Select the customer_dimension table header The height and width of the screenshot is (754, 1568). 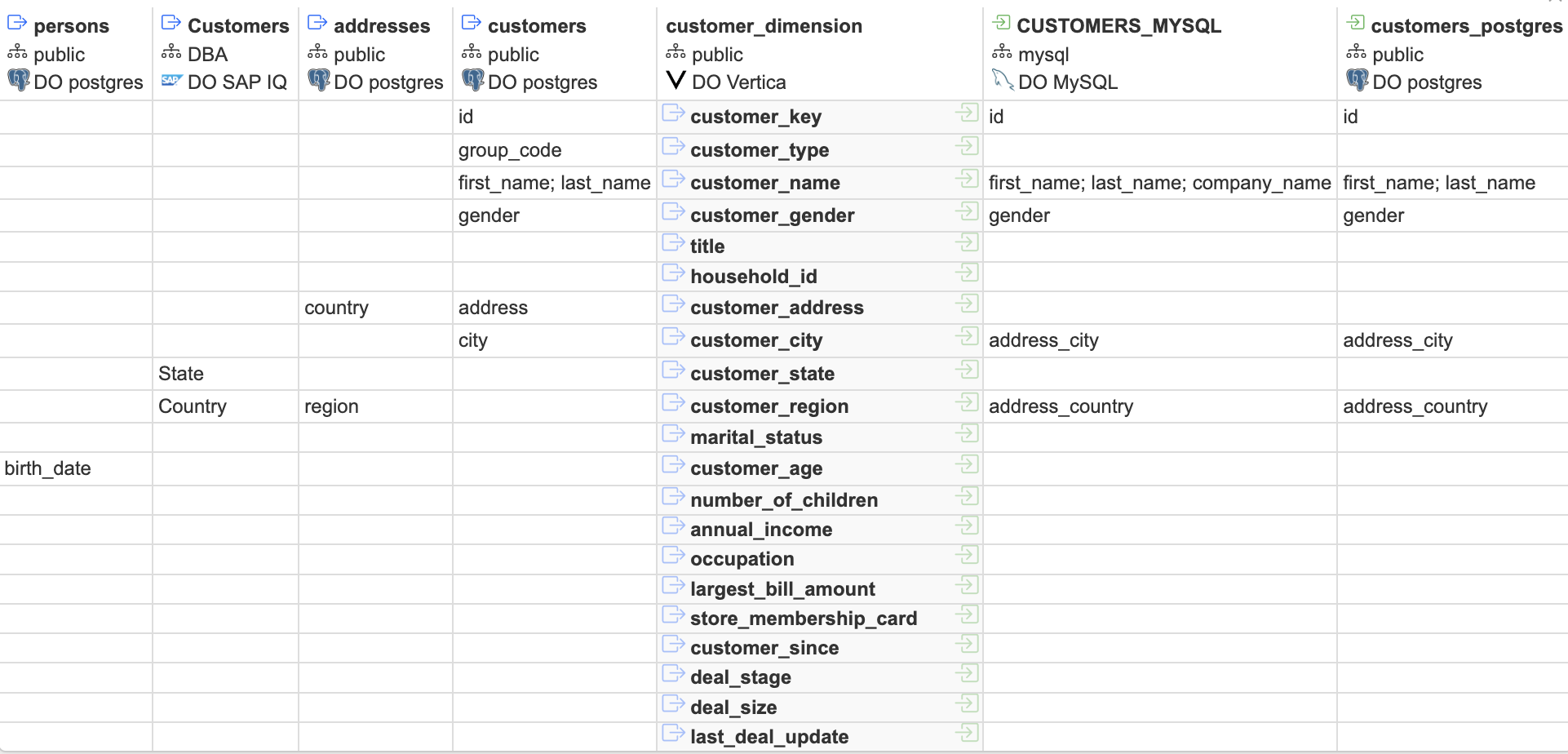pyautogui.click(x=764, y=26)
